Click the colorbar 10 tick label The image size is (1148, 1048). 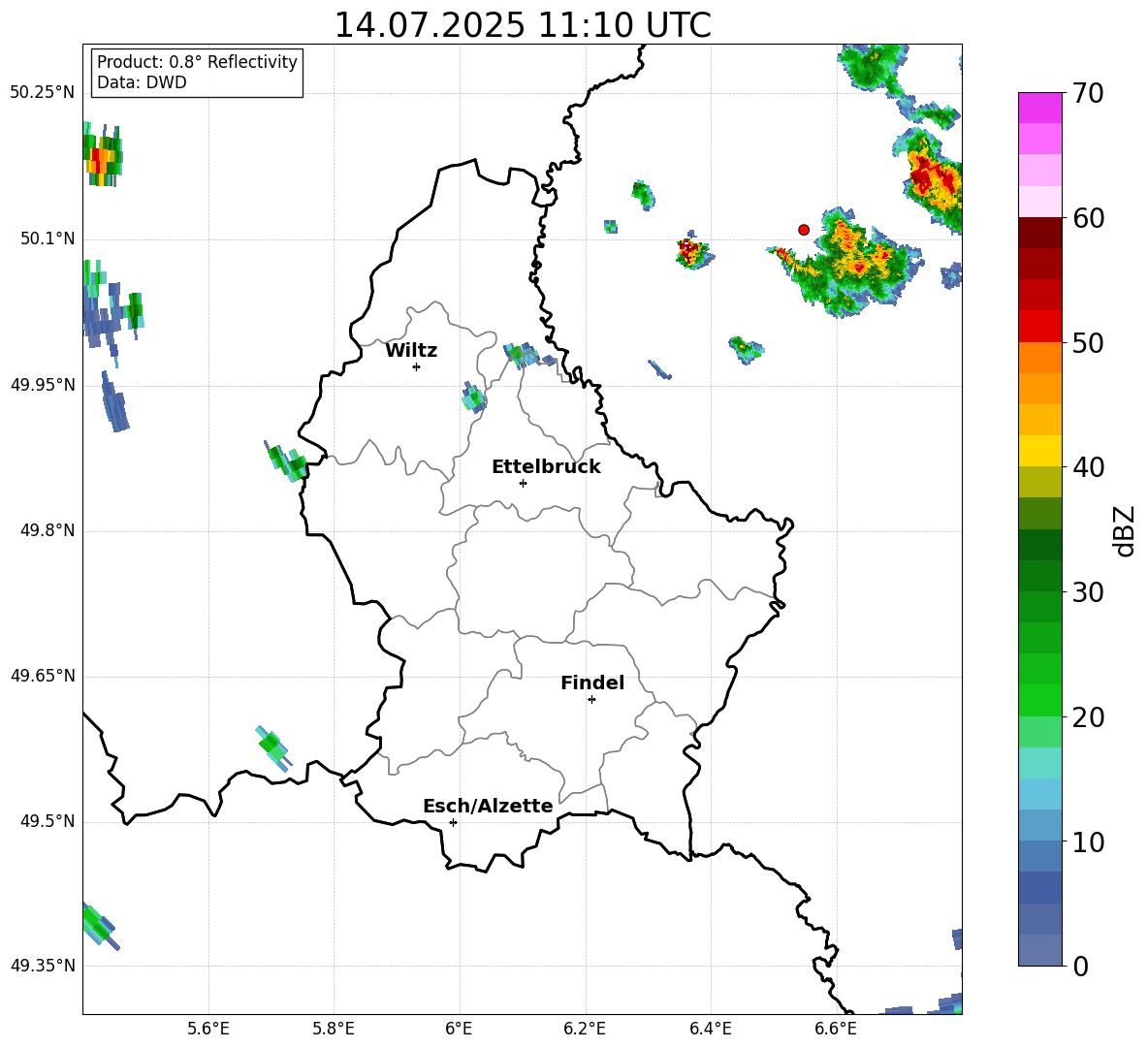pyautogui.click(x=1088, y=842)
